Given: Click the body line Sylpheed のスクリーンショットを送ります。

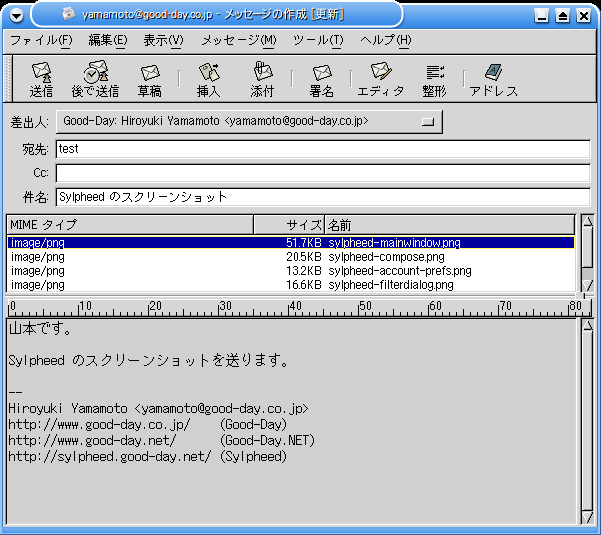Looking at the screenshot, I should (149, 361).
